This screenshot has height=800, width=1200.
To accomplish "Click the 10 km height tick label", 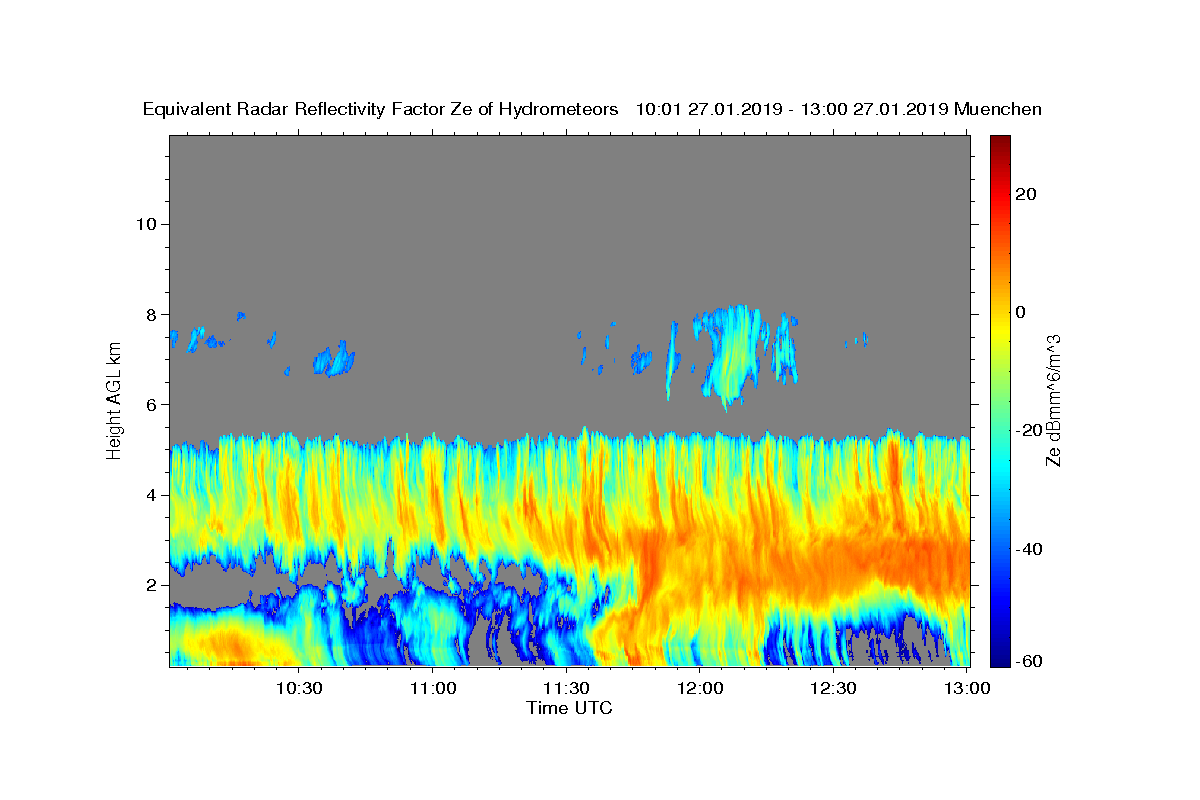I will [147, 224].
